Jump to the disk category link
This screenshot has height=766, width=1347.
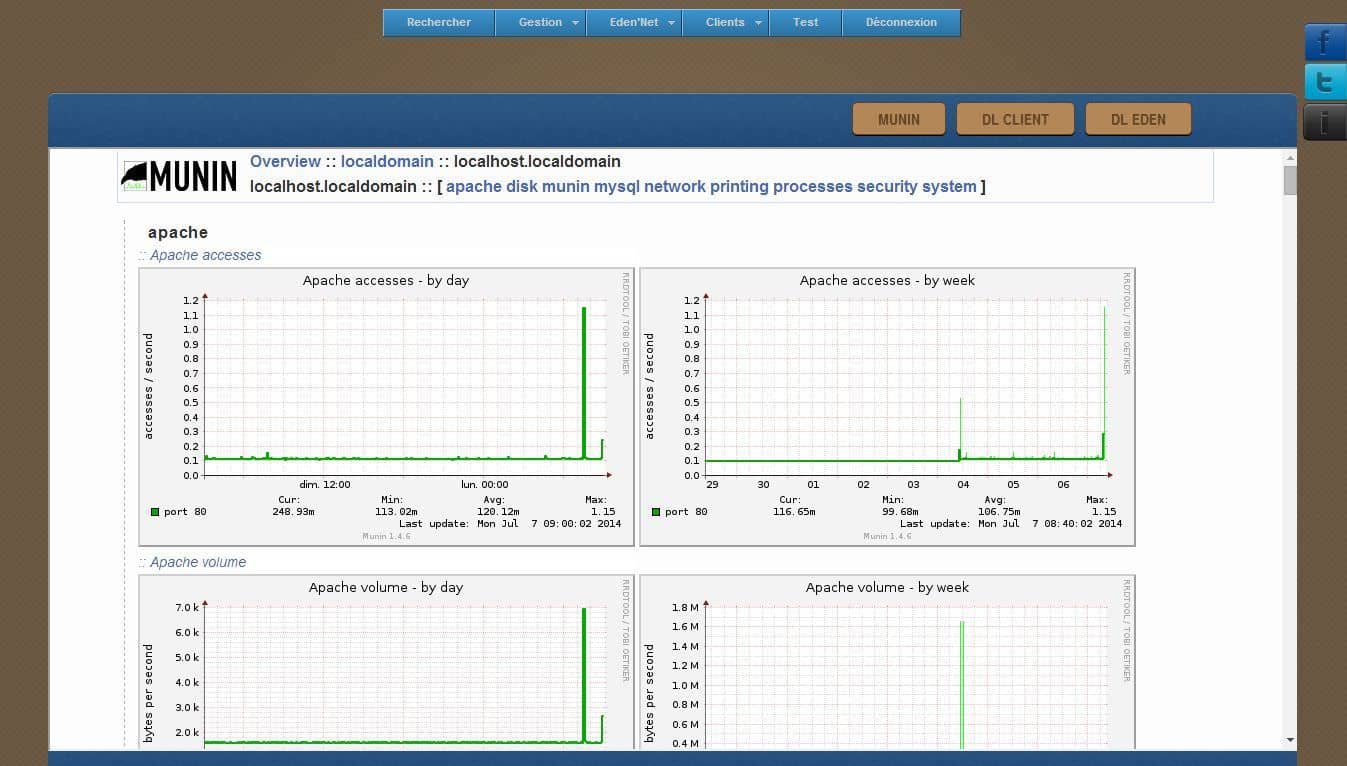(x=522, y=186)
